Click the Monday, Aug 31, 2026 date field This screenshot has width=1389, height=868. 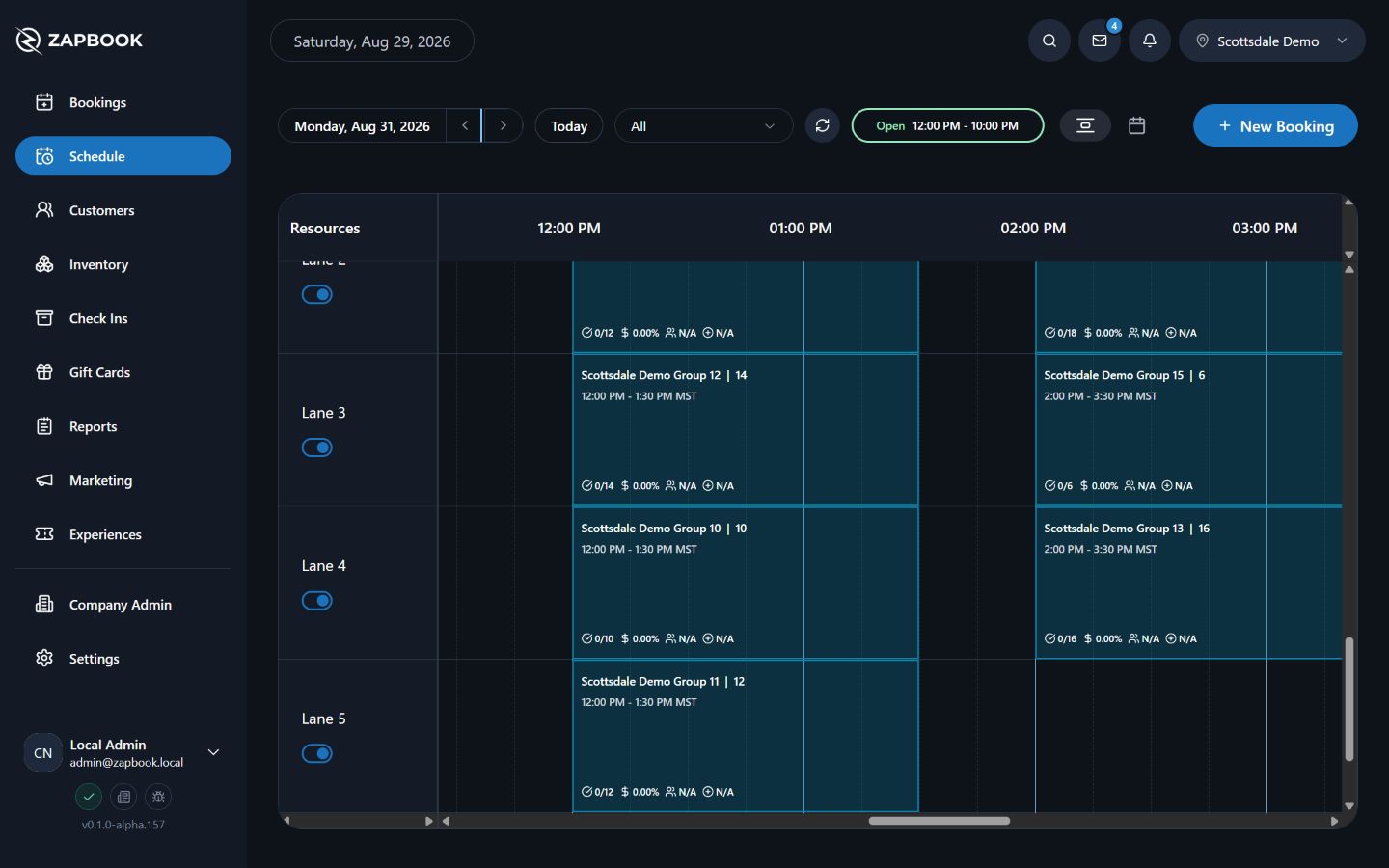point(363,126)
